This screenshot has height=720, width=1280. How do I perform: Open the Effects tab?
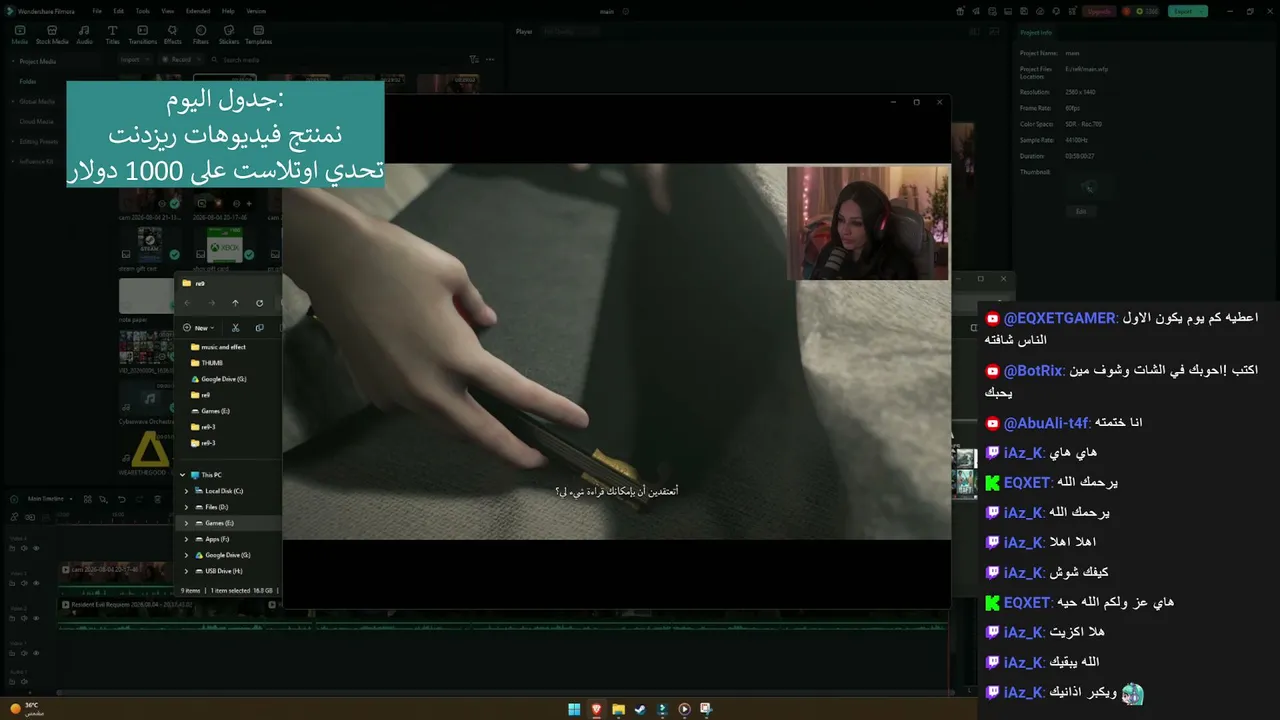click(x=173, y=35)
